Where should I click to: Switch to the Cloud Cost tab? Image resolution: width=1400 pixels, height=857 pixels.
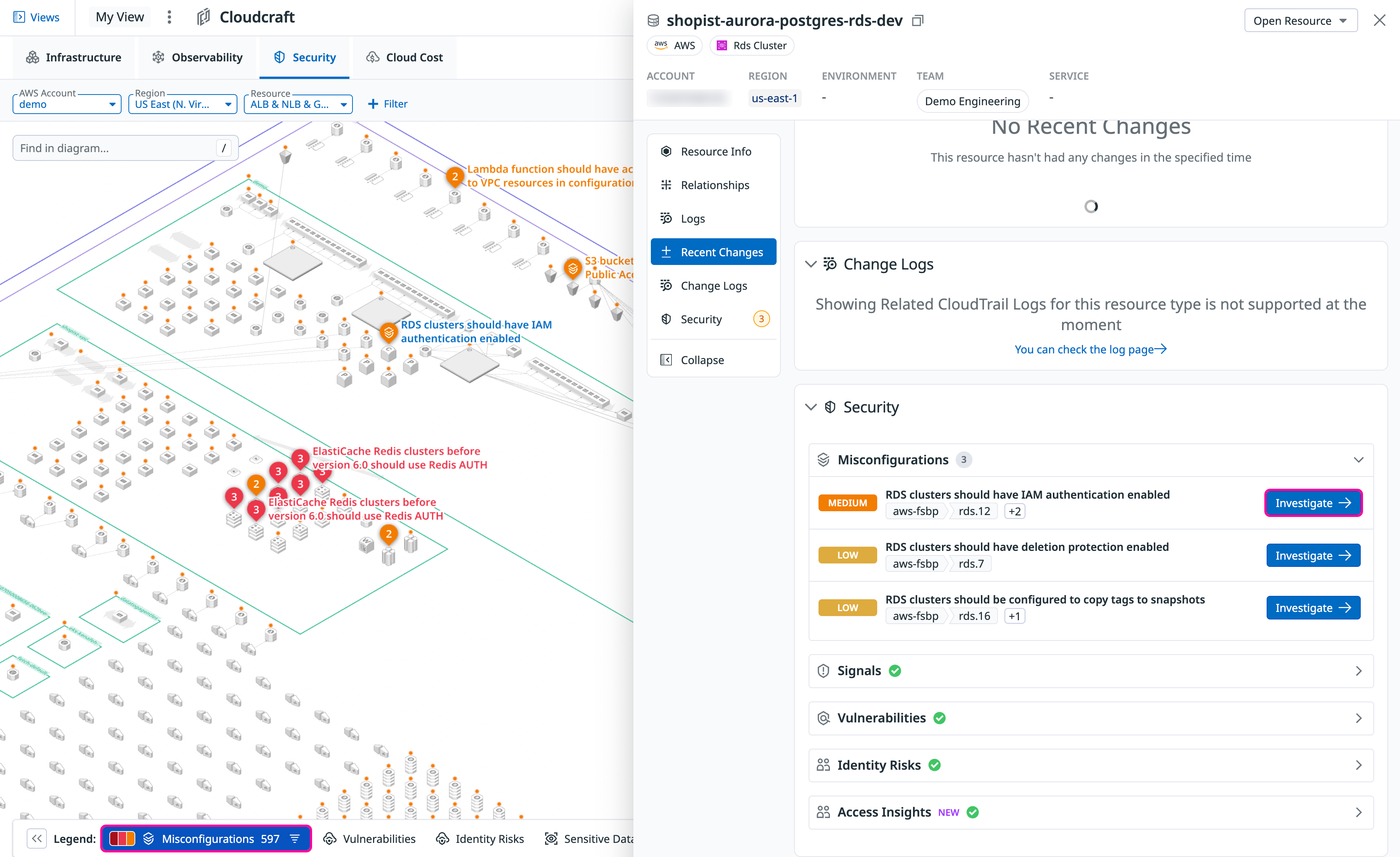(405, 58)
